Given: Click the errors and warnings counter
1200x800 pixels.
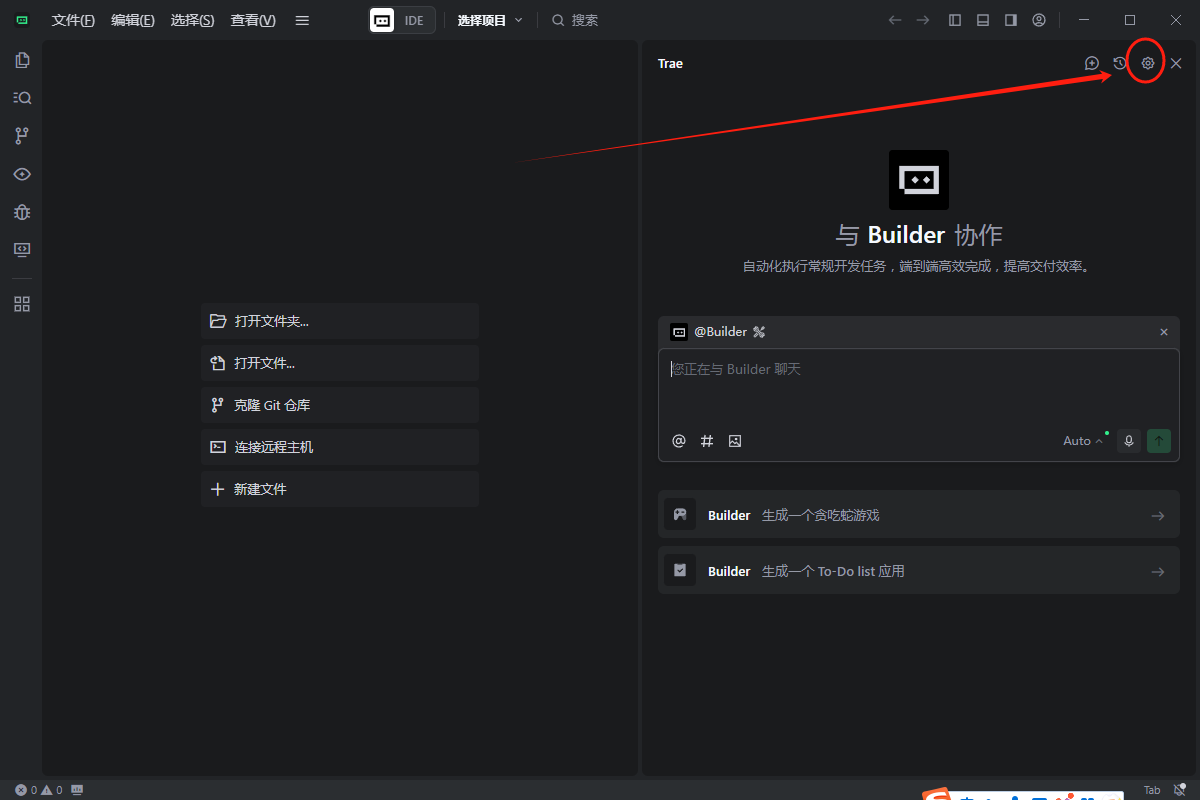Looking at the screenshot, I should (39, 790).
